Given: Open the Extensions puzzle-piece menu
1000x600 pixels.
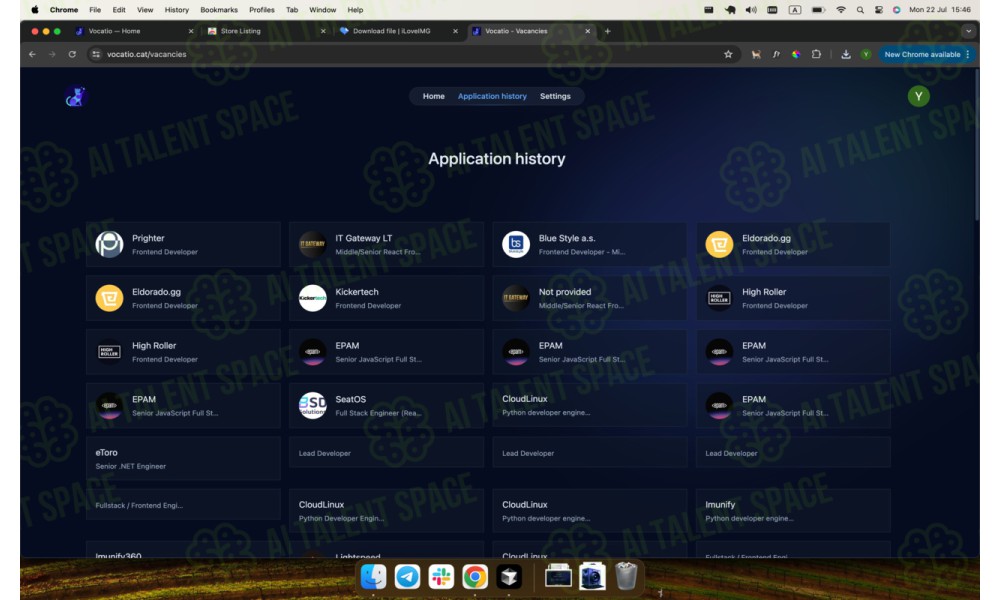Looking at the screenshot, I should [x=816, y=54].
